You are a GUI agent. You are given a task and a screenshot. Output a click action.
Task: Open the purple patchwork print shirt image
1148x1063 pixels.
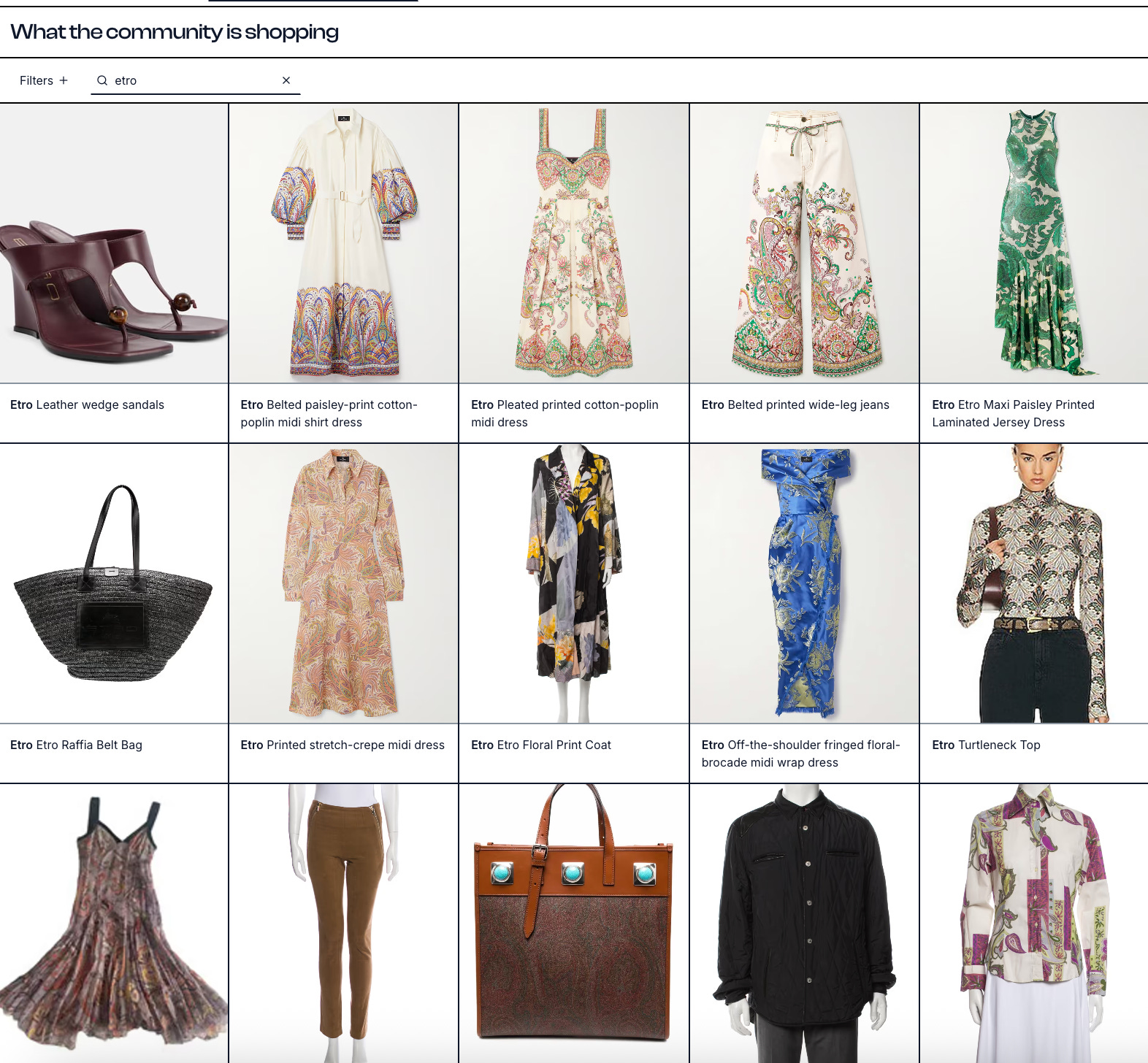pyautogui.click(x=1034, y=924)
